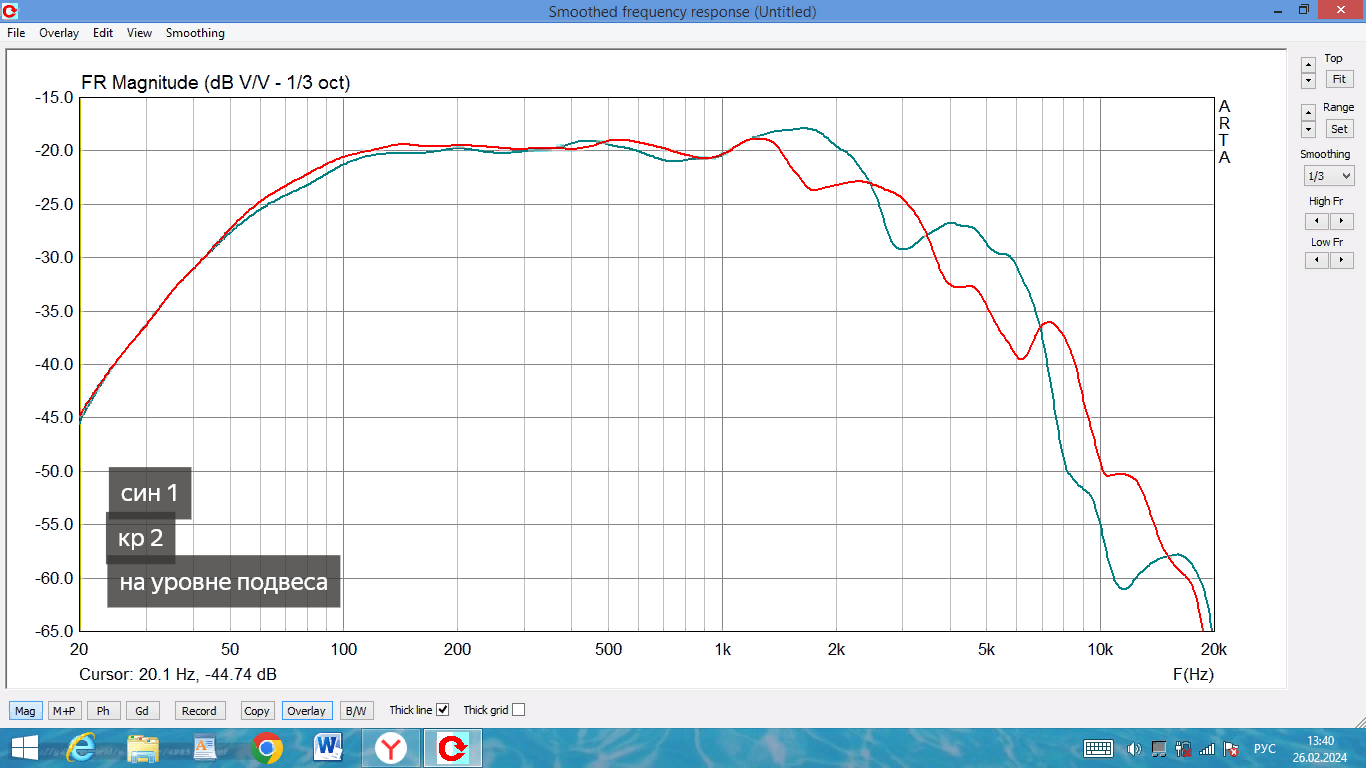Open the Overlay menu in the menu bar
The width and height of the screenshot is (1366, 768).
tap(59, 33)
